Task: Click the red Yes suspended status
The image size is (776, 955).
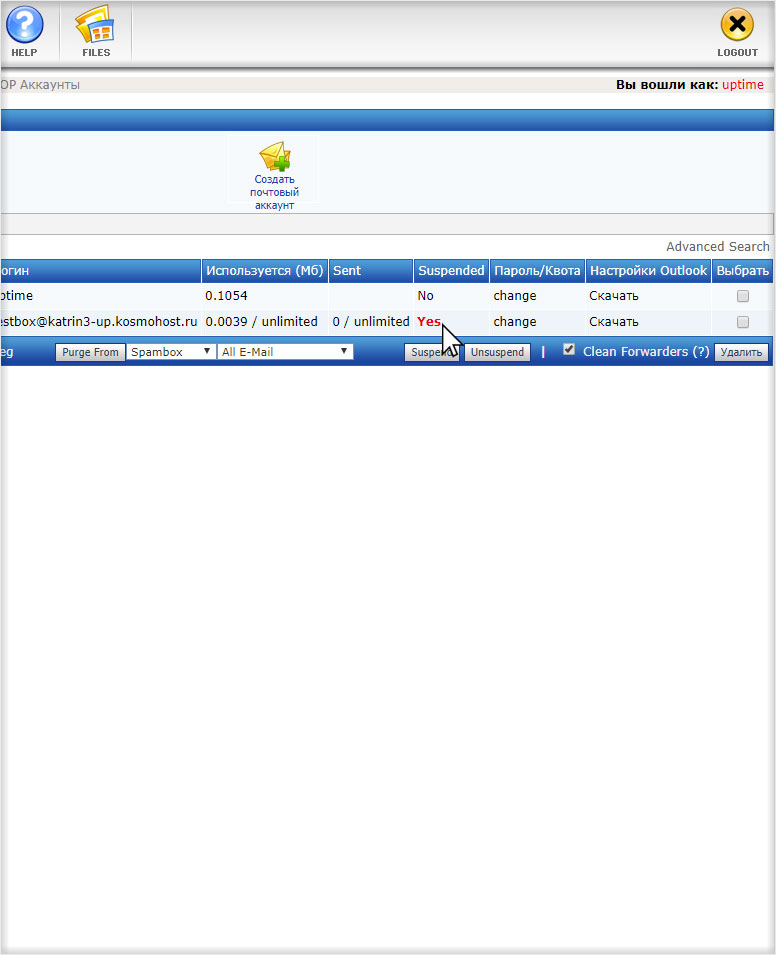Action: pos(429,322)
